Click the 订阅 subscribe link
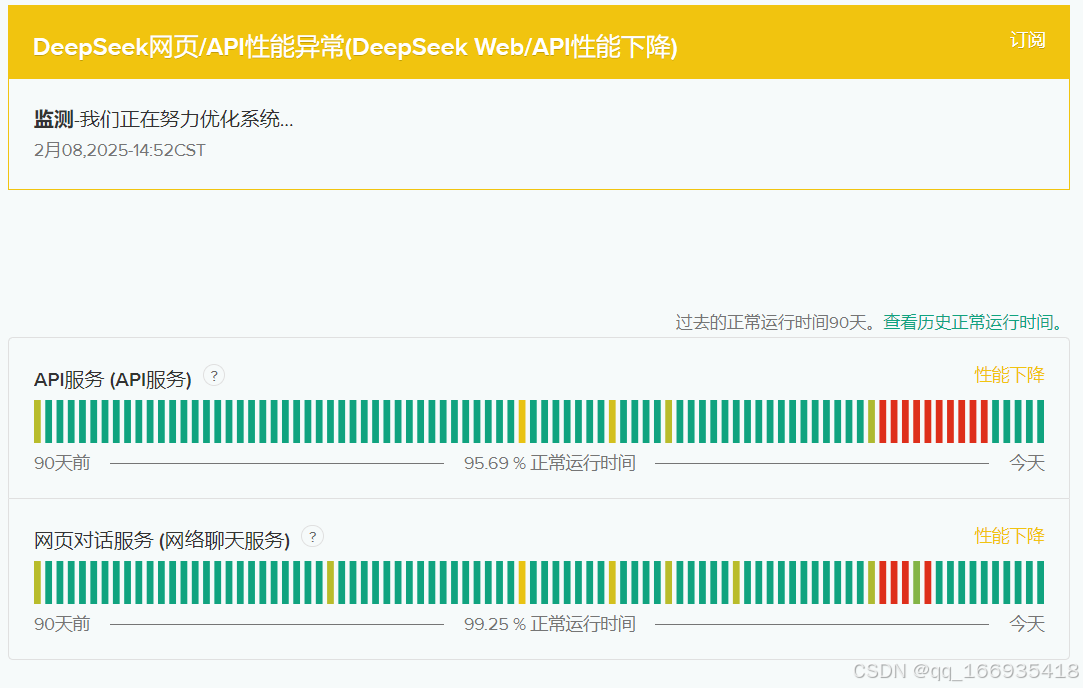This screenshot has height=688, width=1083. coord(1027,40)
